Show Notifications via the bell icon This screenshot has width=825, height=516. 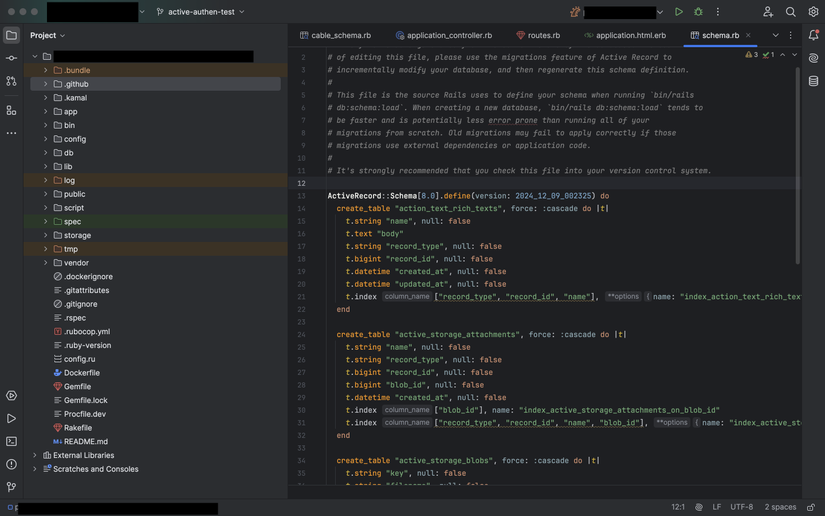tap(813, 35)
